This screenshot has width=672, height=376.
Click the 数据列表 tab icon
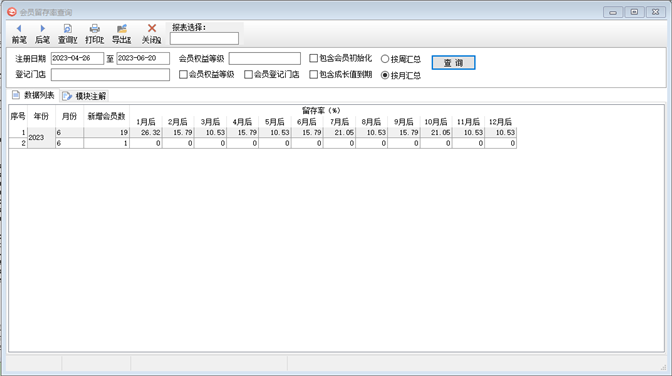(16, 95)
